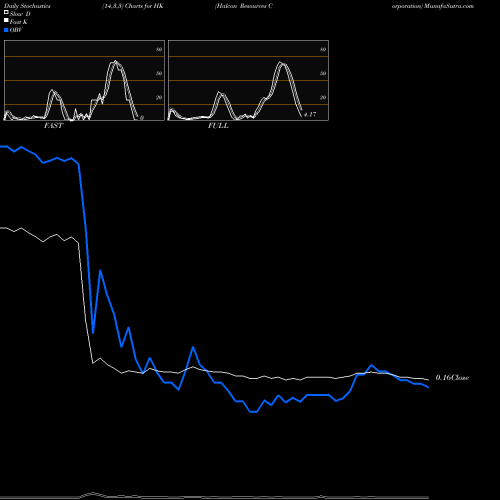Image resolution: width=500 pixels, height=500 pixels.
Task: Click the '0.16Close' price label
Action: 452,378
